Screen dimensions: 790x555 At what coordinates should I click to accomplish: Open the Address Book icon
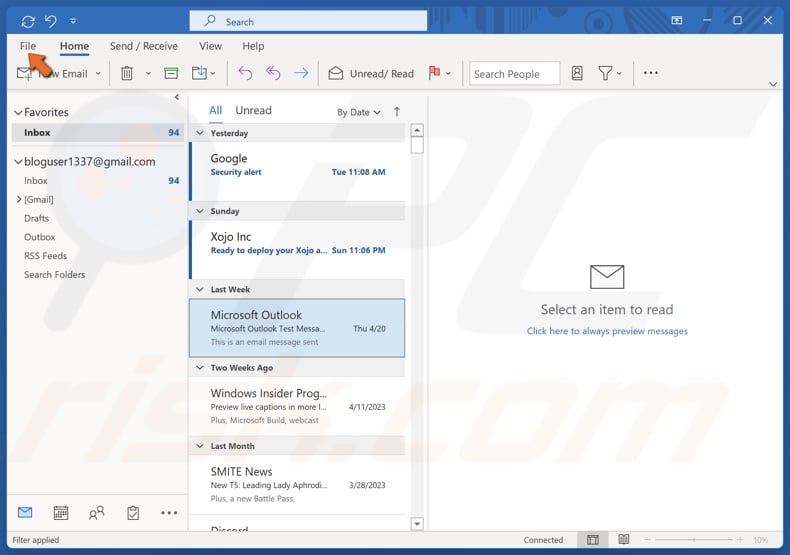pyautogui.click(x=577, y=74)
